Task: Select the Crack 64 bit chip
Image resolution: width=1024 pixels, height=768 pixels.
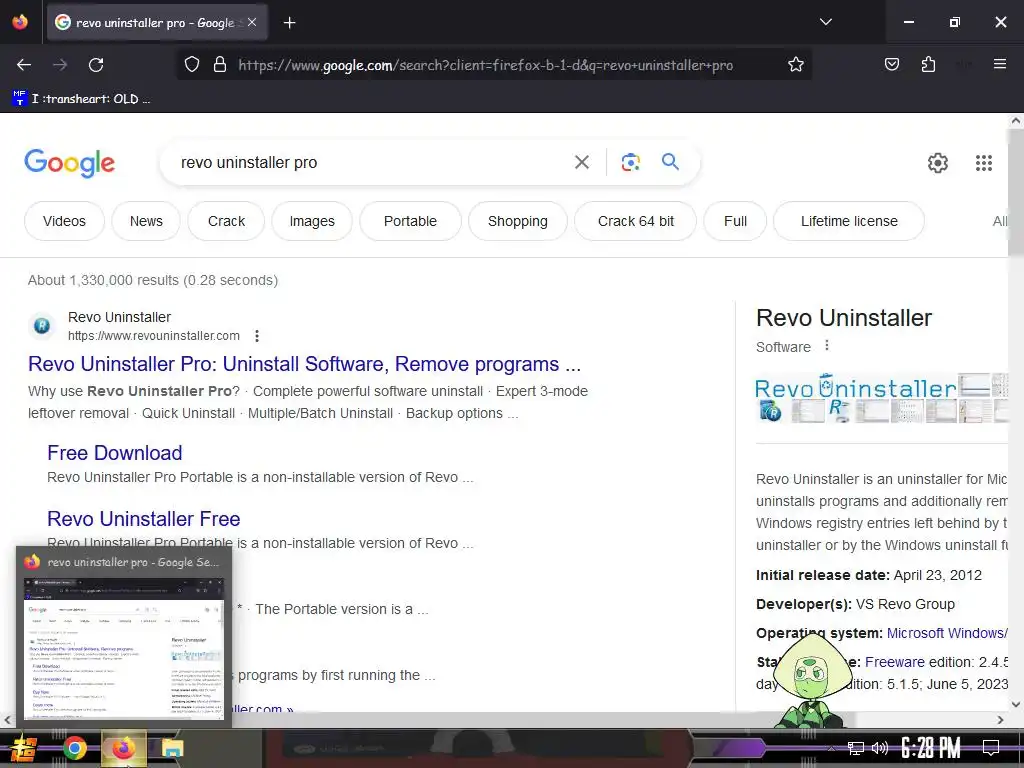Action: tap(635, 221)
